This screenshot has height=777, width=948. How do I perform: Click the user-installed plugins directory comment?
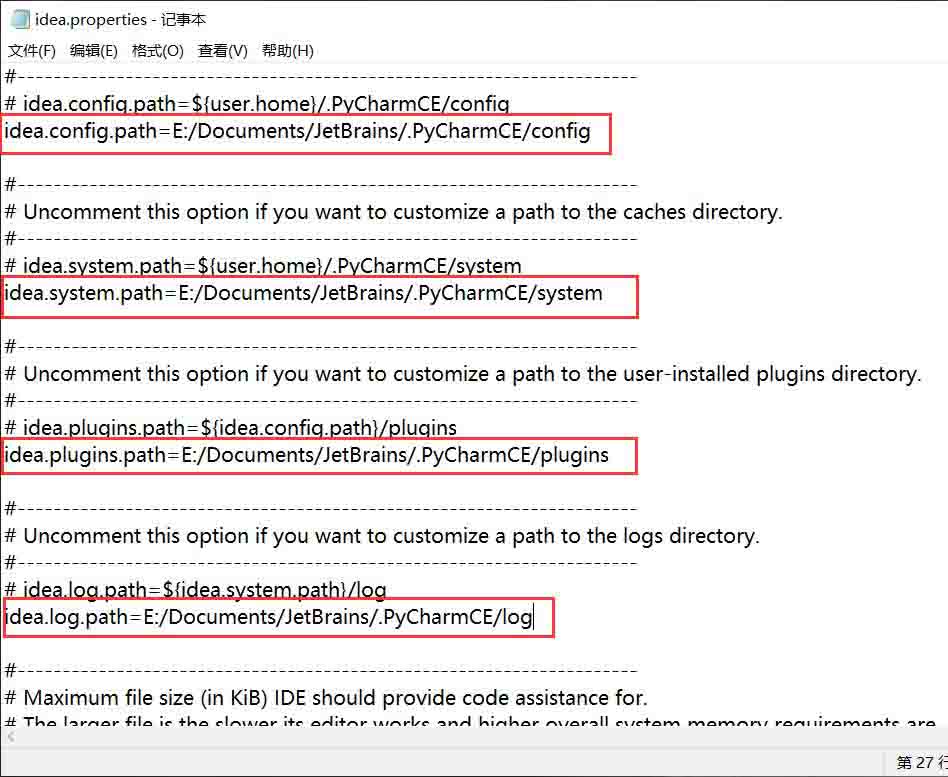[x=463, y=374]
